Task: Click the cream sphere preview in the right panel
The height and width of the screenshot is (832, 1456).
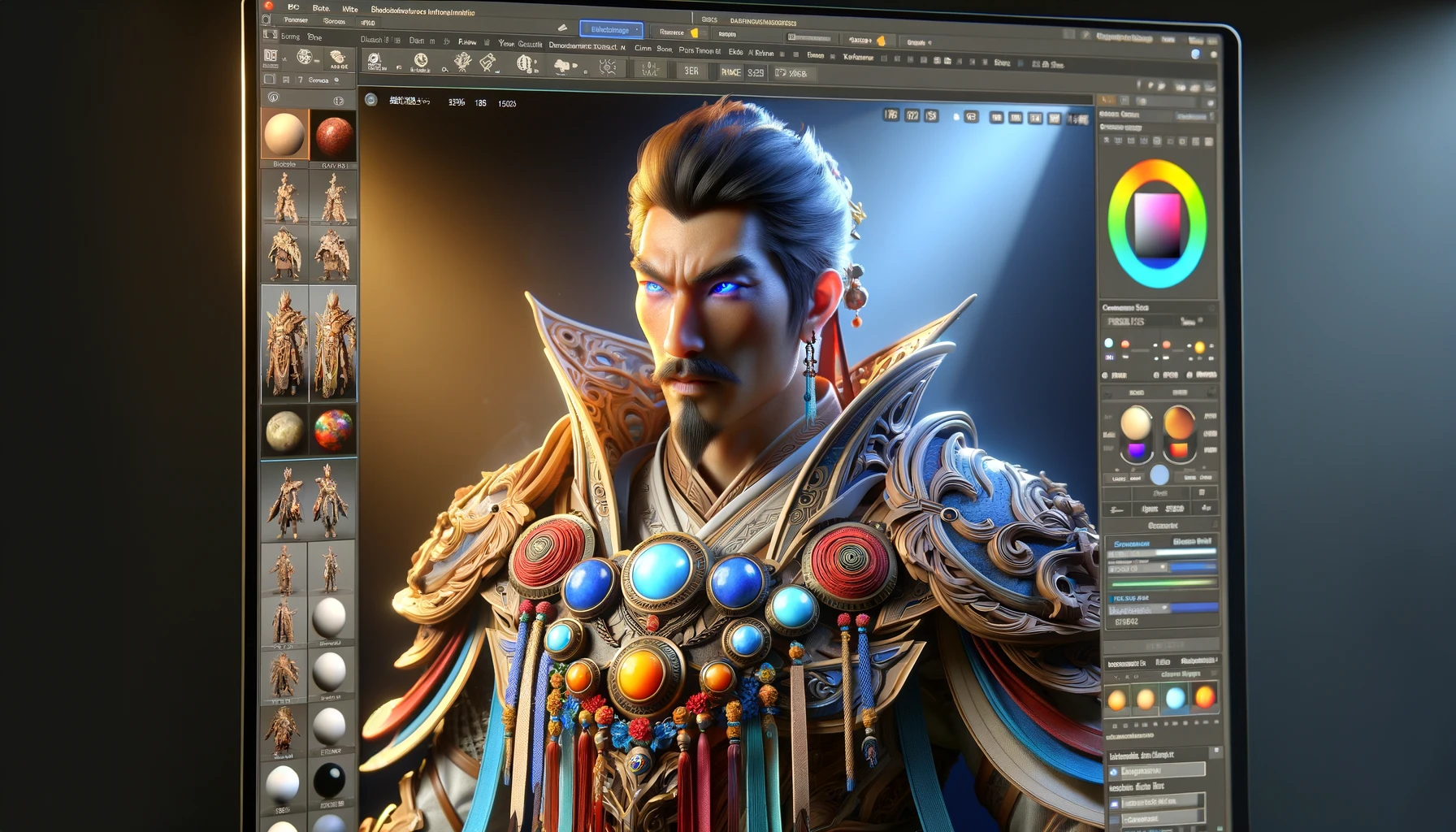Action: pyautogui.click(x=1136, y=423)
